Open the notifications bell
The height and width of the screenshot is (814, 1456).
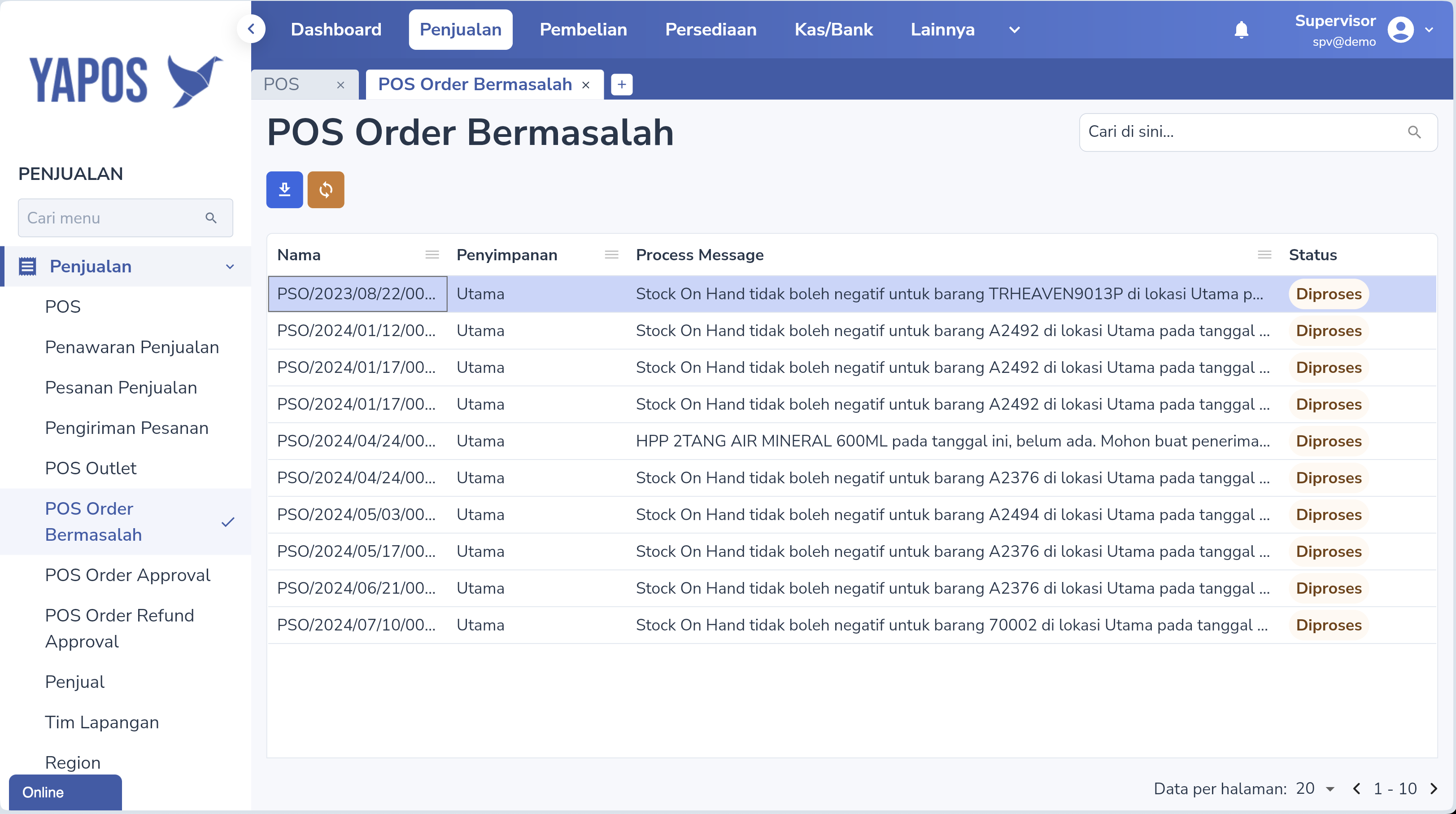pyautogui.click(x=1241, y=30)
